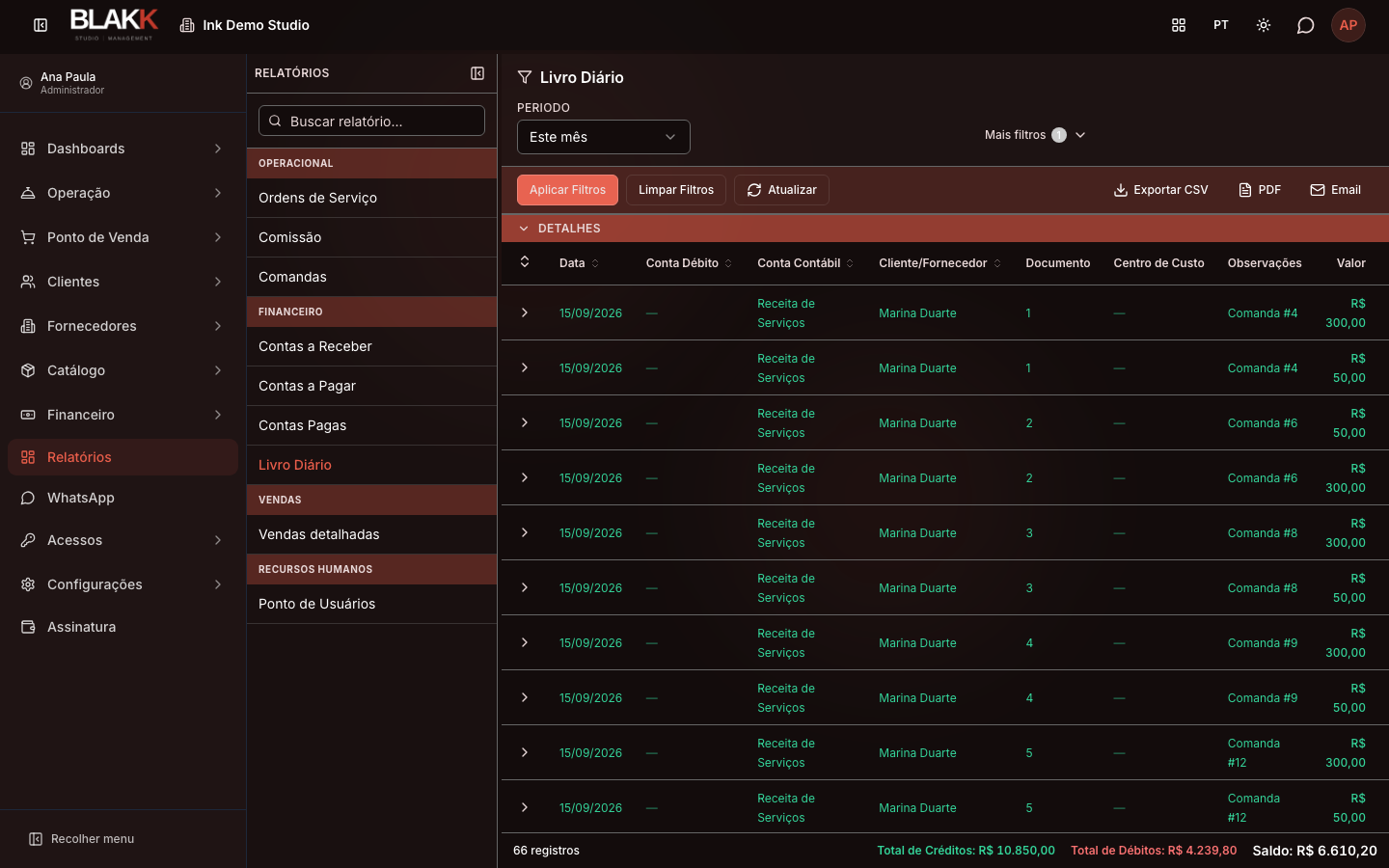Open the Período 'Este mês' dropdown
Image resolution: width=1389 pixels, height=868 pixels.
604,137
